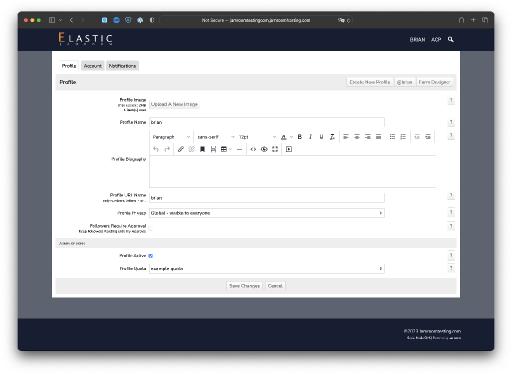Screen dimensions: 512x374
Task: Open the site search magnifier
Action: pyautogui.click(x=451, y=39)
